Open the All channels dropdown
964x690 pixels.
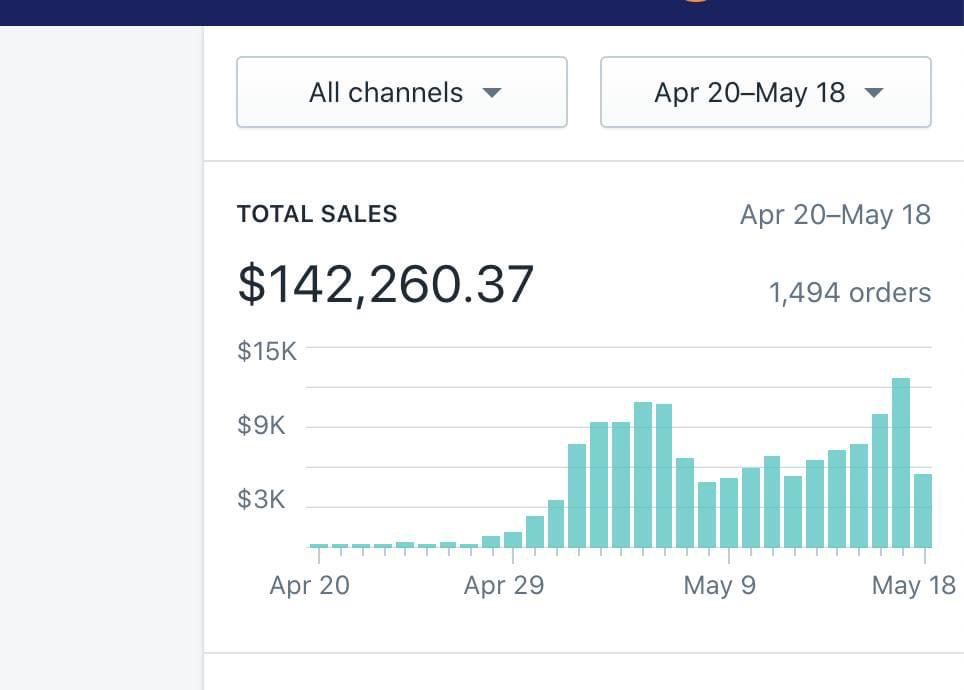[x=401, y=92]
